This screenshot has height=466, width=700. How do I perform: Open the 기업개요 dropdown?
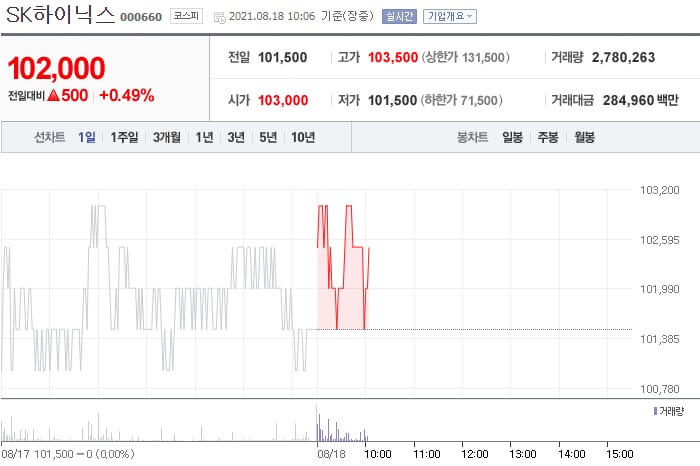[450, 17]
